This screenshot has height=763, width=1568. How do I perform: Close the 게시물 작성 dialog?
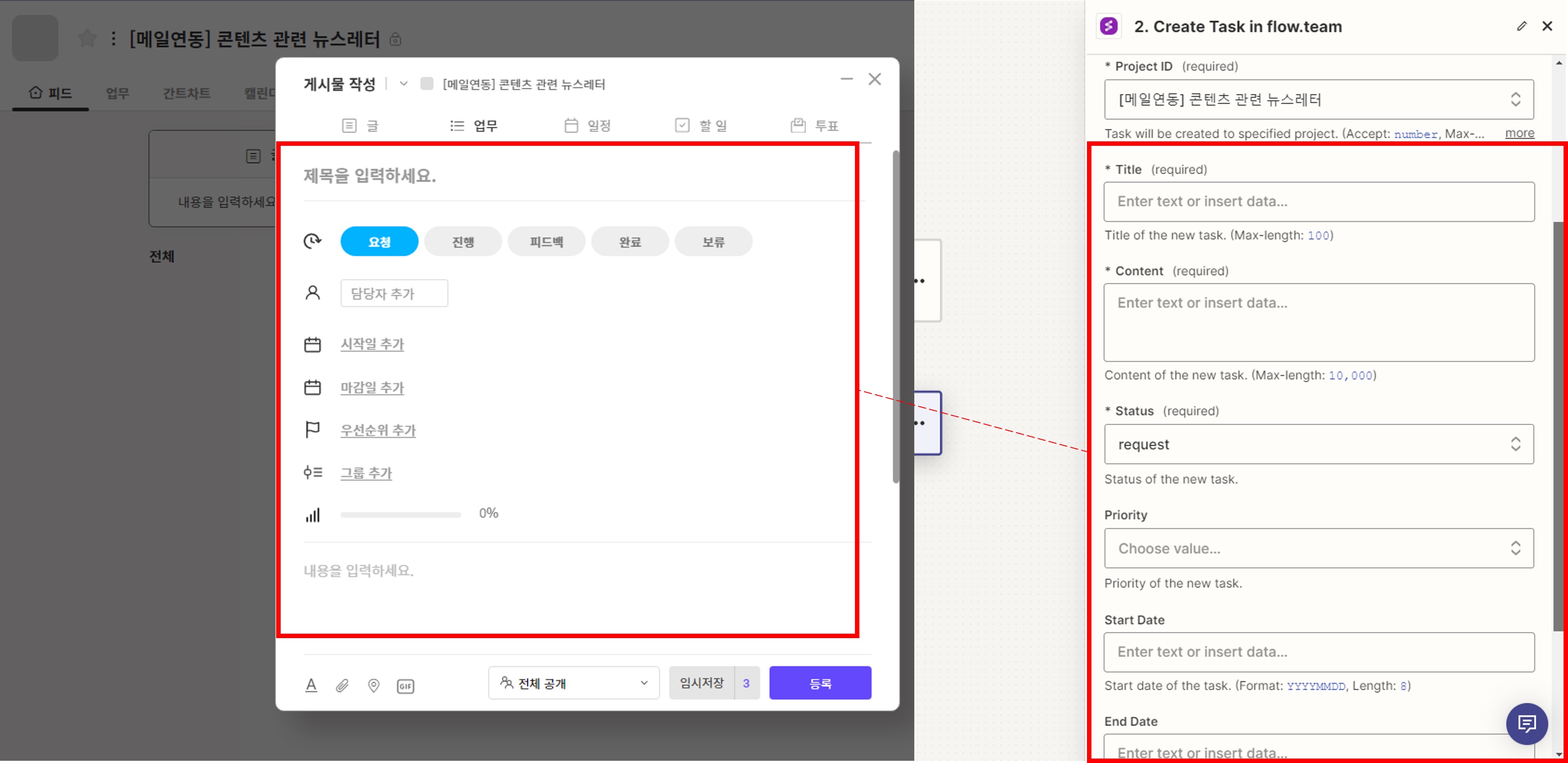click(x=875, y=79)
